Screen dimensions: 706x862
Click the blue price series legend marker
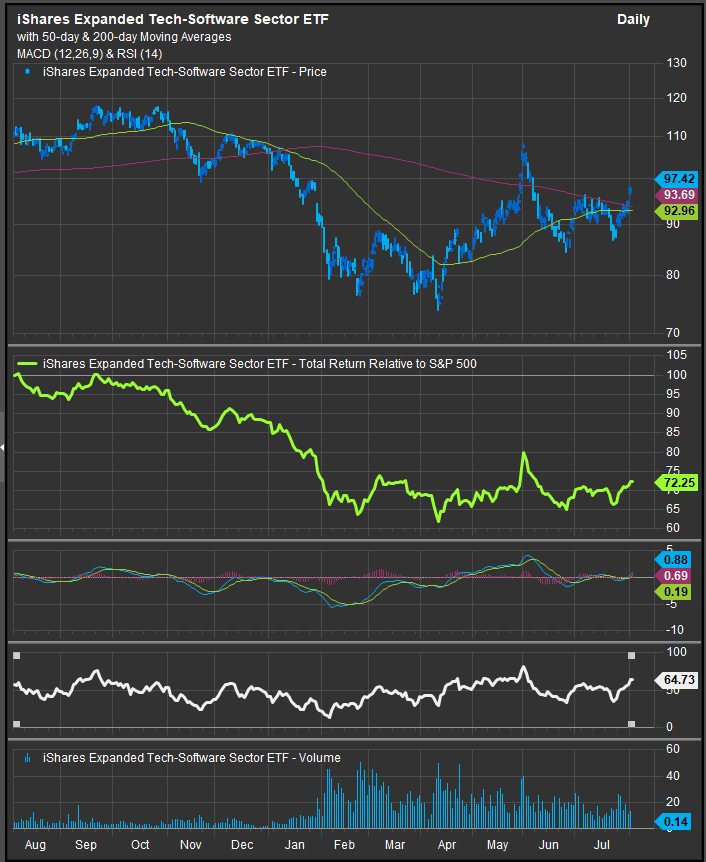pos(27,71)
